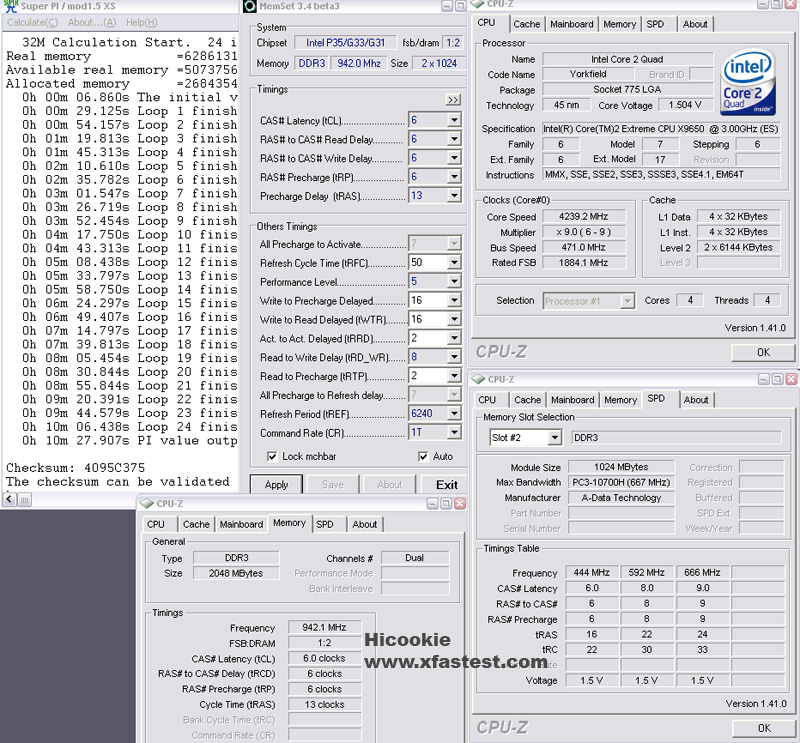The width and height of the screenshot is (800, 743).
Task: Click the Apply button in MemSet
Action: tap(276, 484)
